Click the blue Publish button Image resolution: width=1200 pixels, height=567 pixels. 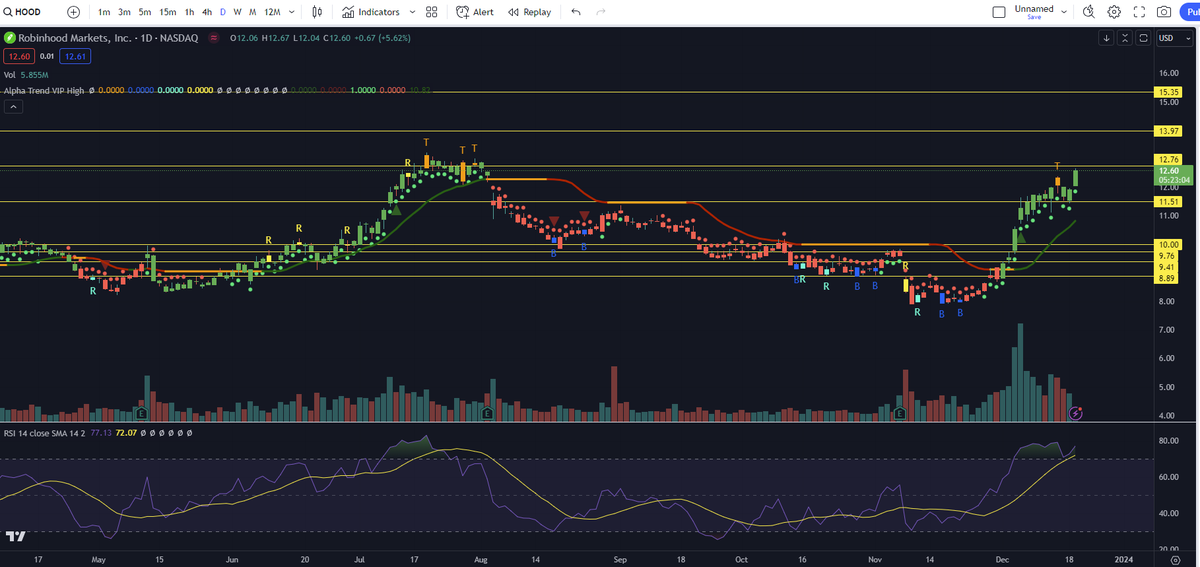[x=1190, y=12]
